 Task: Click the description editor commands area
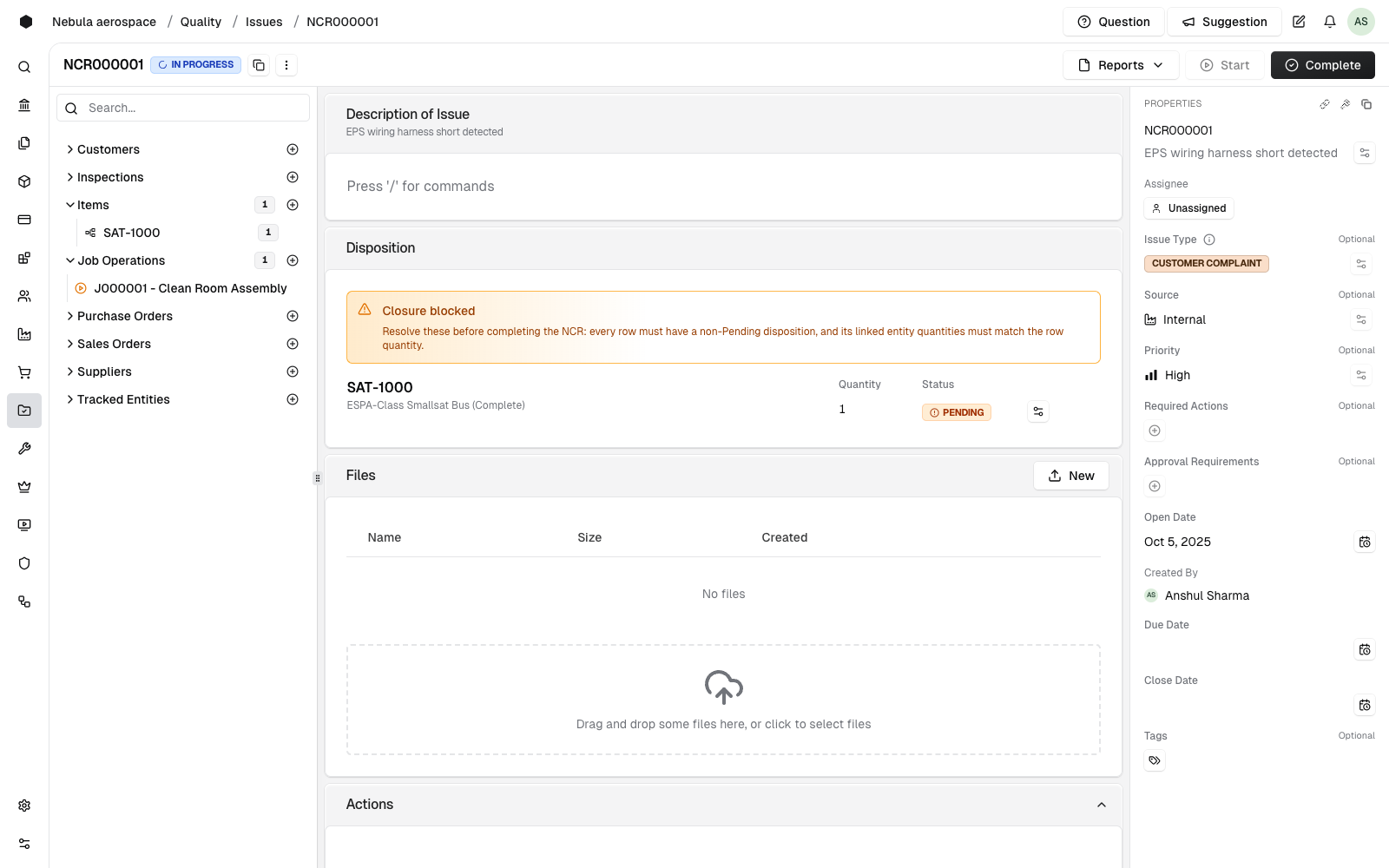click(723, 187)
